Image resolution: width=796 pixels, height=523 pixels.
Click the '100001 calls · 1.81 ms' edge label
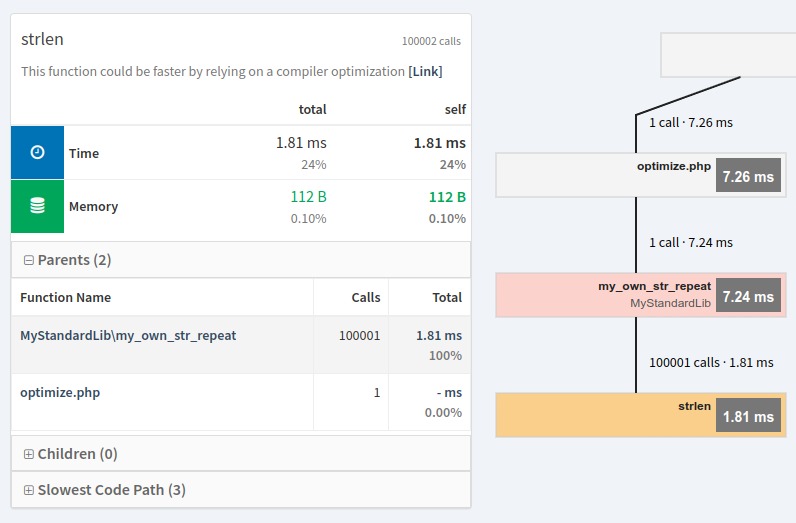(x=711, y=363)
